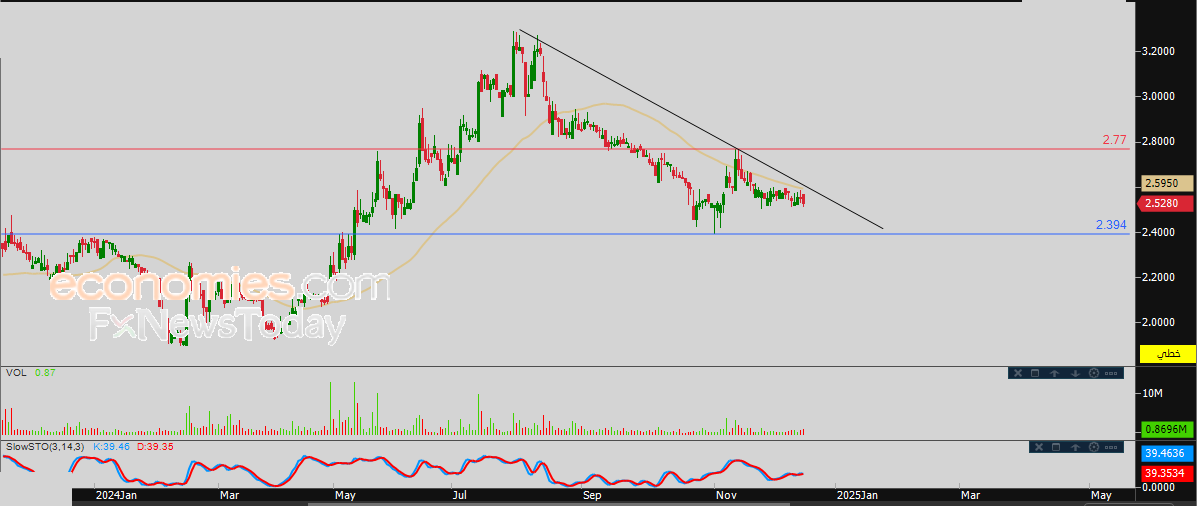This screenshot has width=1197, height=506.
Task: Click the D:39.35 readout in SlowSTO
Action: 156,446
